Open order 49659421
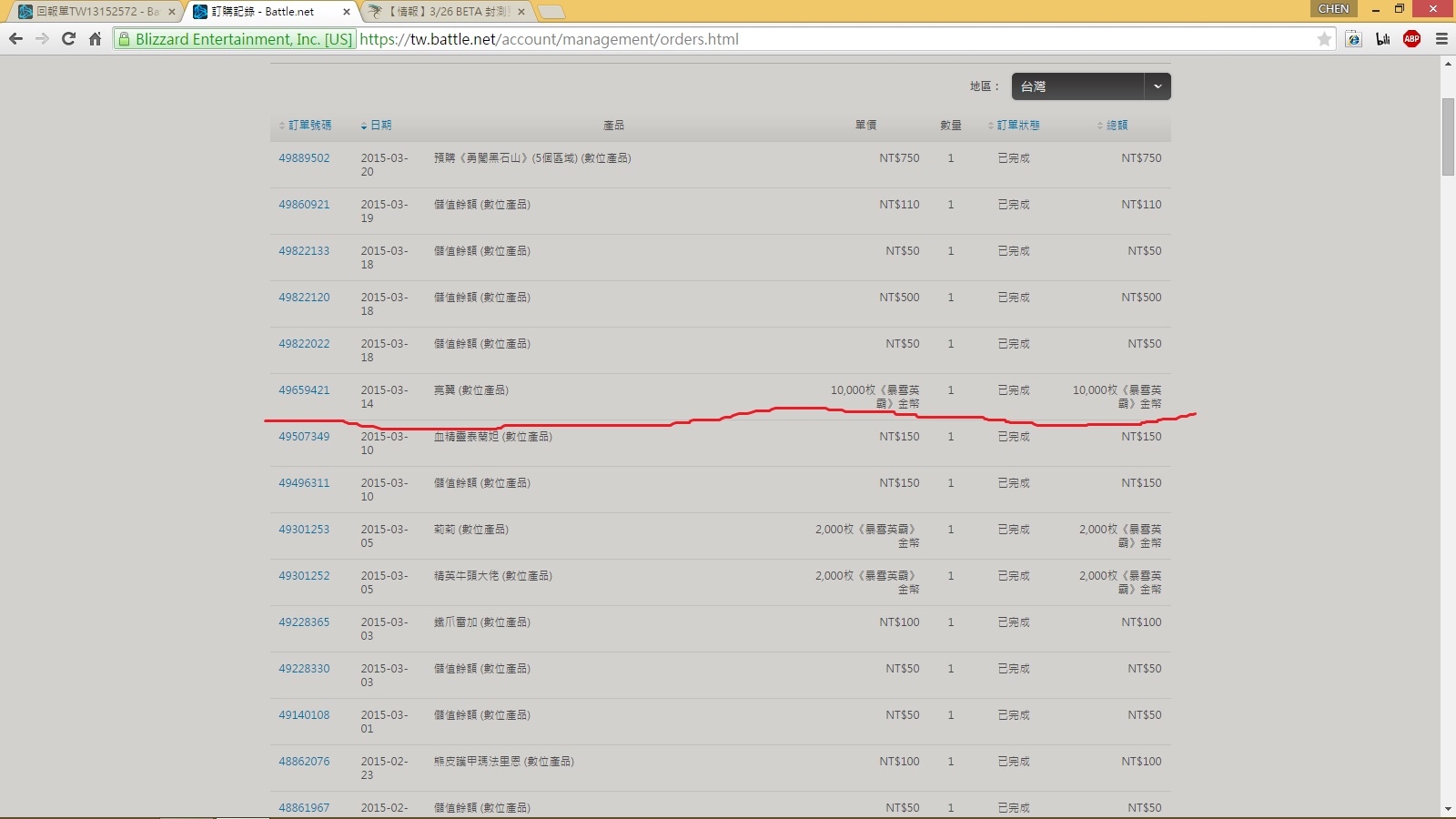Image resolution: width=1456 pixels, height=819 pixels. [304, 390]
